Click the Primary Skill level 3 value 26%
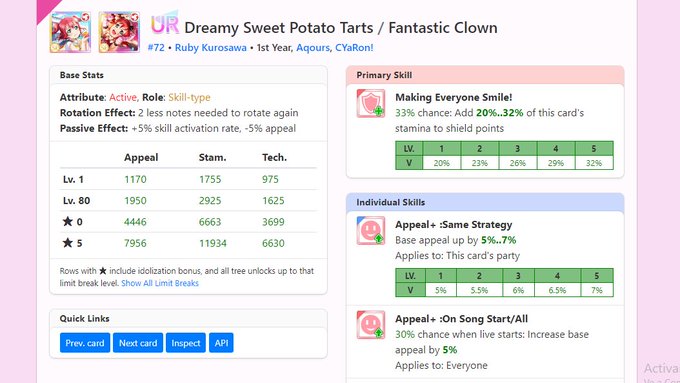680x383 pixels. coord(518,163)
